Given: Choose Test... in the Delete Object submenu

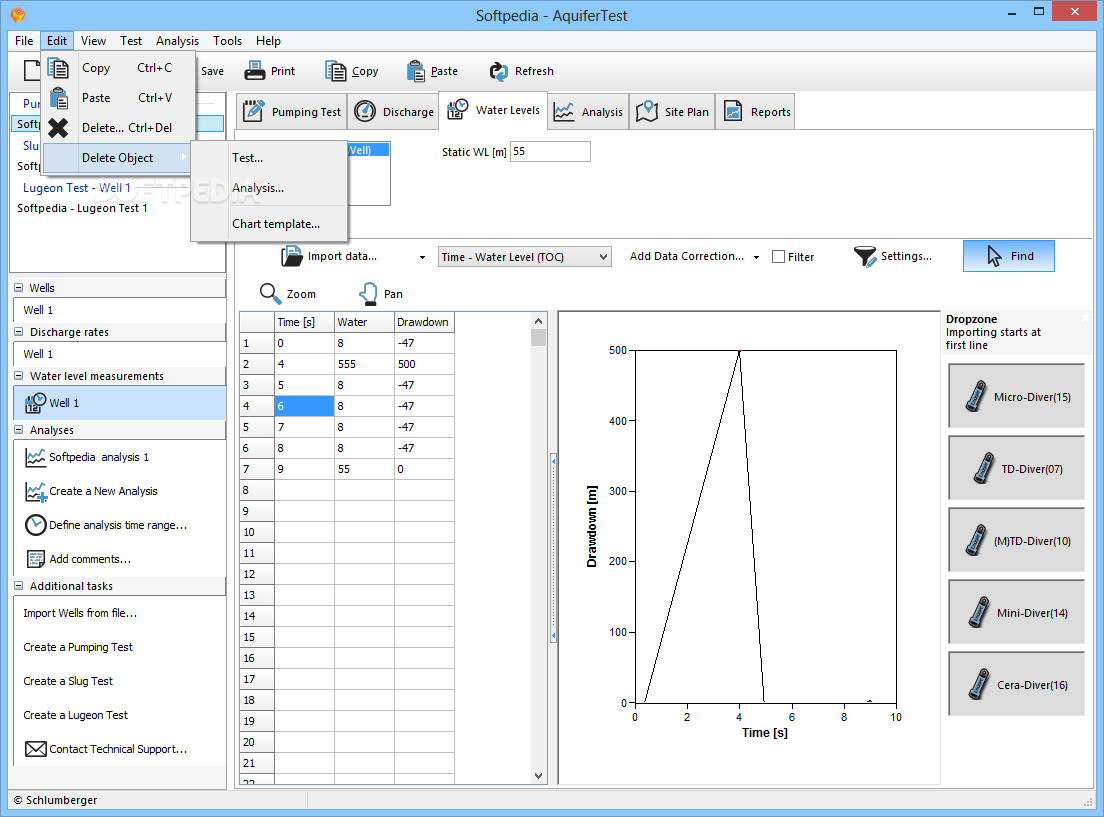Looking at the screenshot, I should pos(270,158).
